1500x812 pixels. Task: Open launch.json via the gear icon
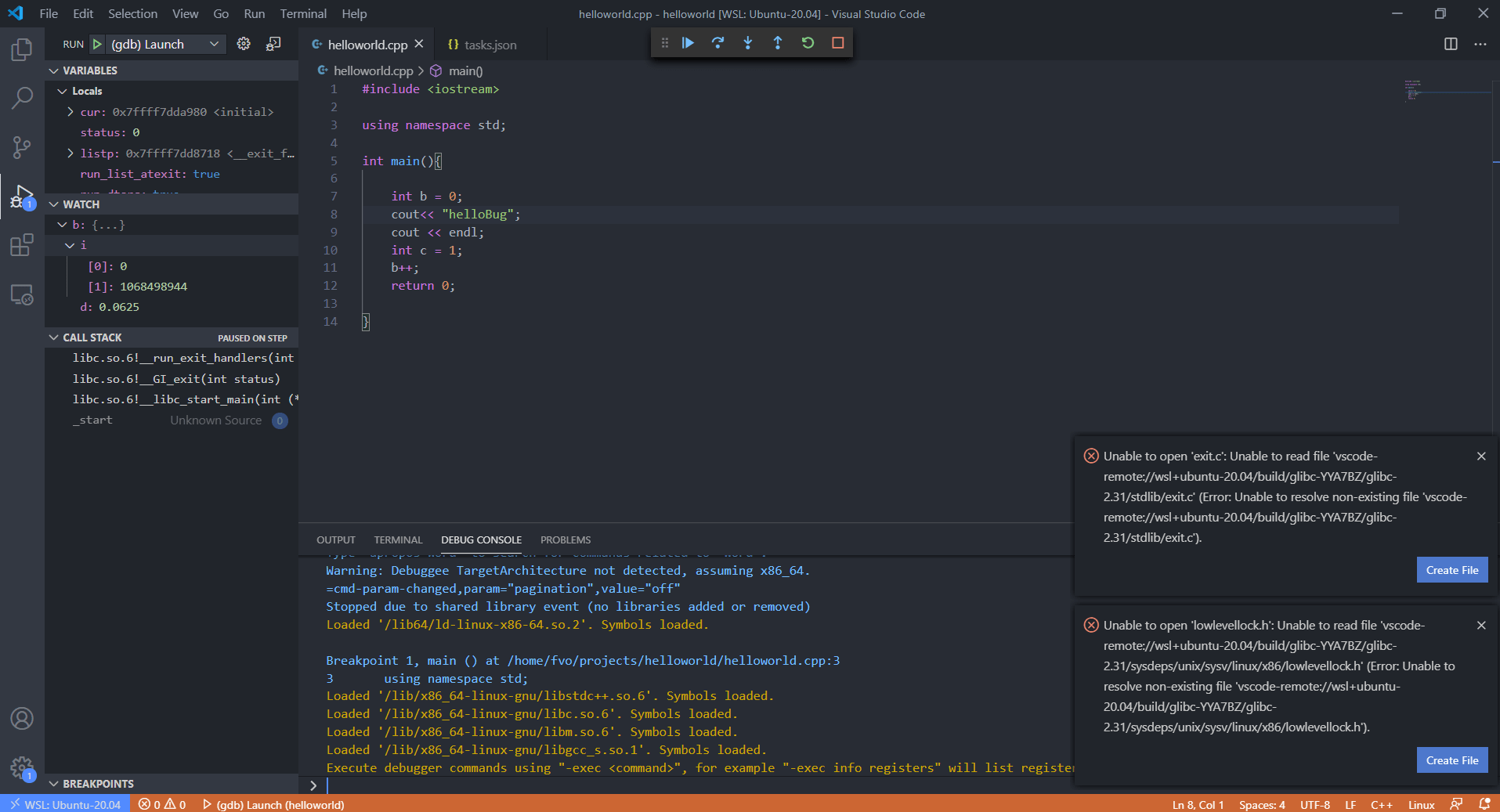click(244, 44)
